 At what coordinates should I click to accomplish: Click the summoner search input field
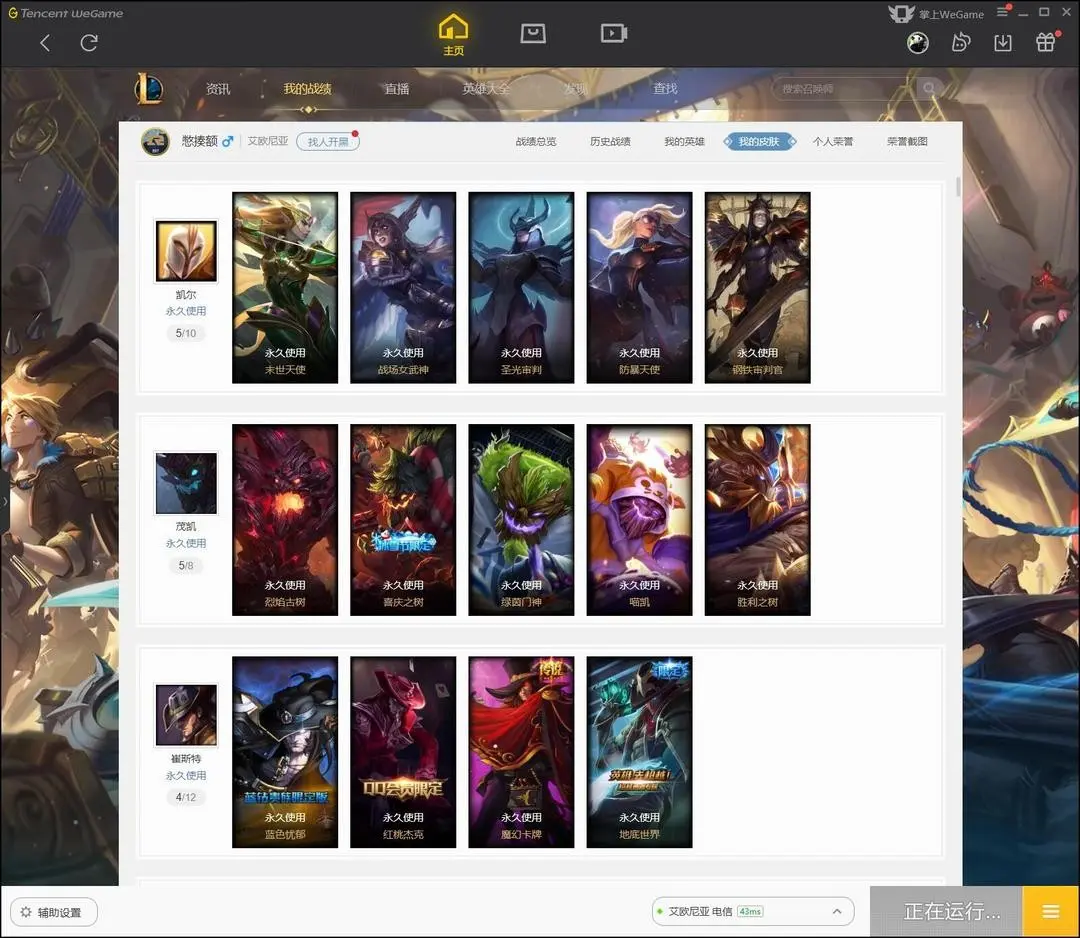844,89
